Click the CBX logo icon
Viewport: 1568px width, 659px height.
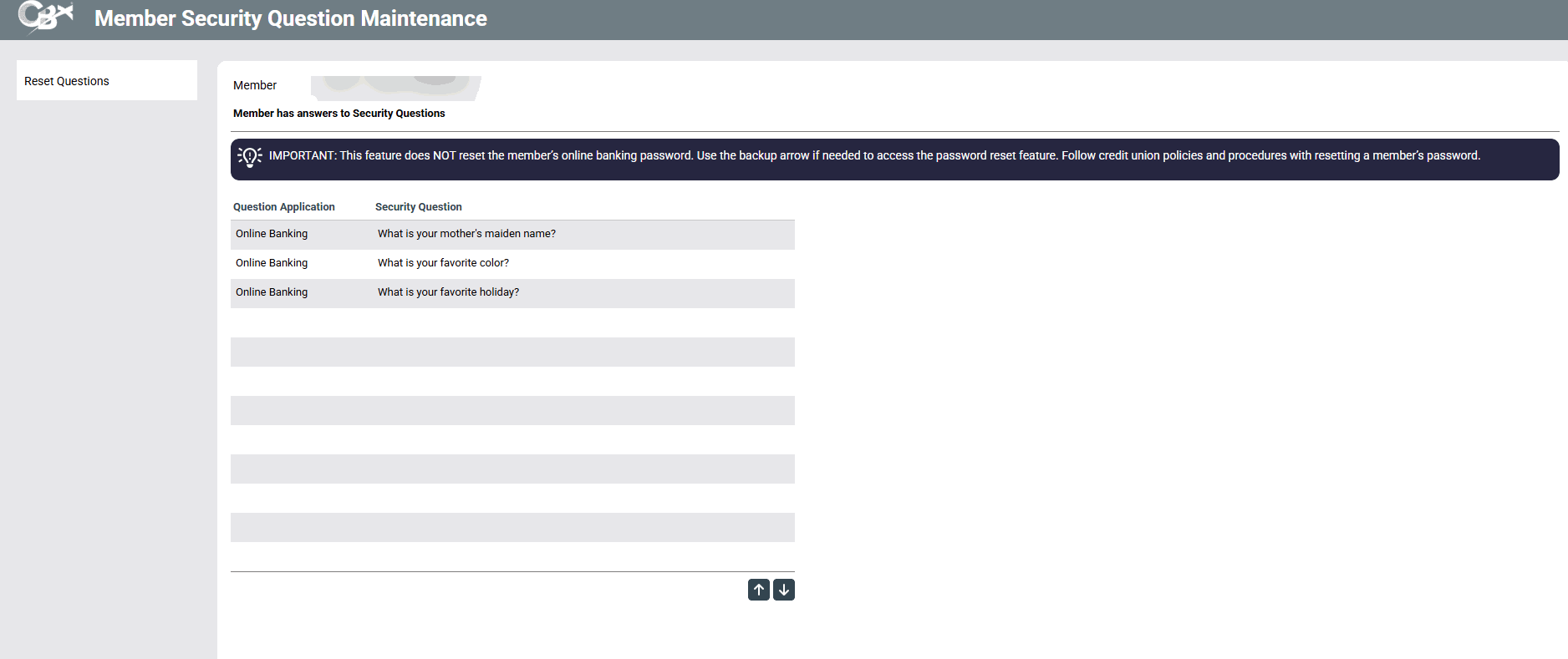tap(45, 17)
